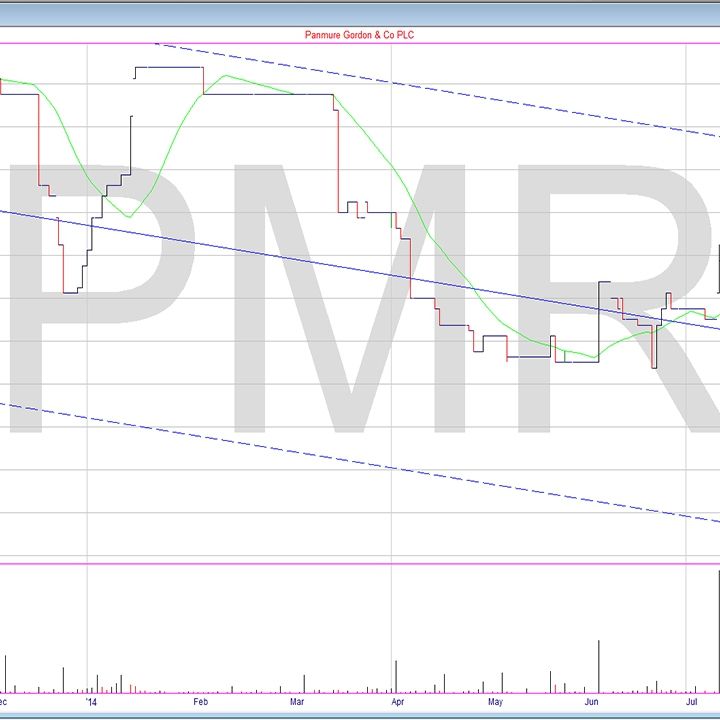Select the volume bar at start of April
The image size is (720, 720).
click(x=396, y=676)
